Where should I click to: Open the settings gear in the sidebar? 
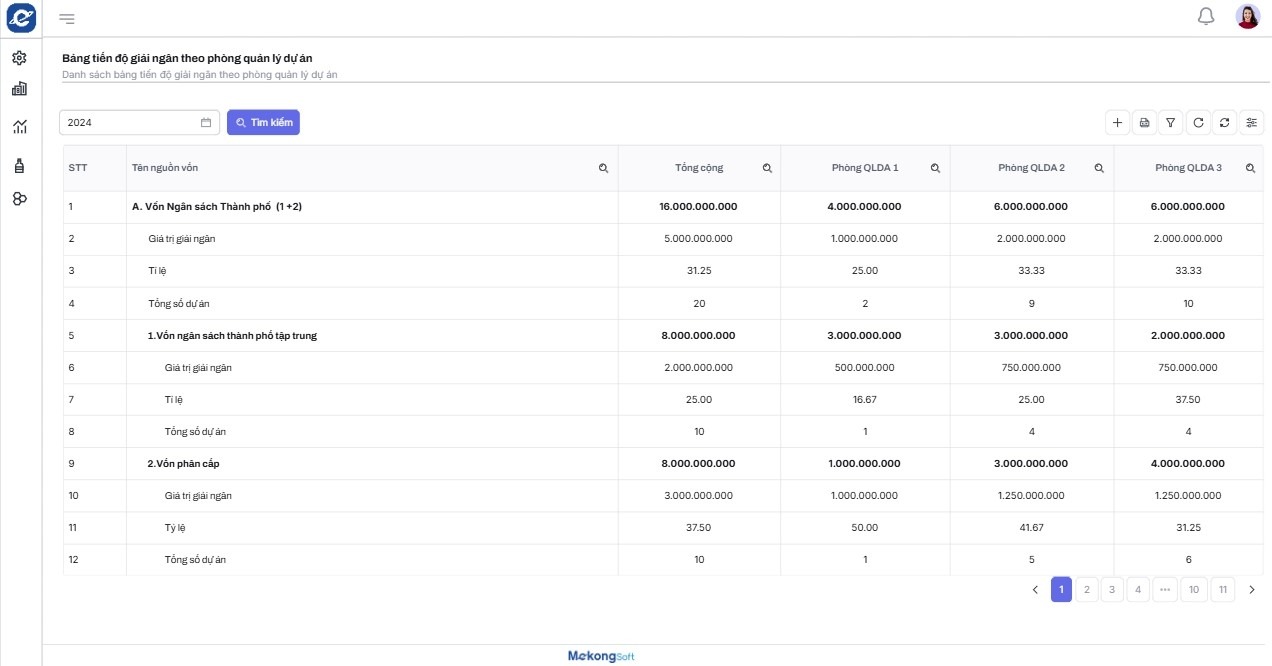(19, 58)
